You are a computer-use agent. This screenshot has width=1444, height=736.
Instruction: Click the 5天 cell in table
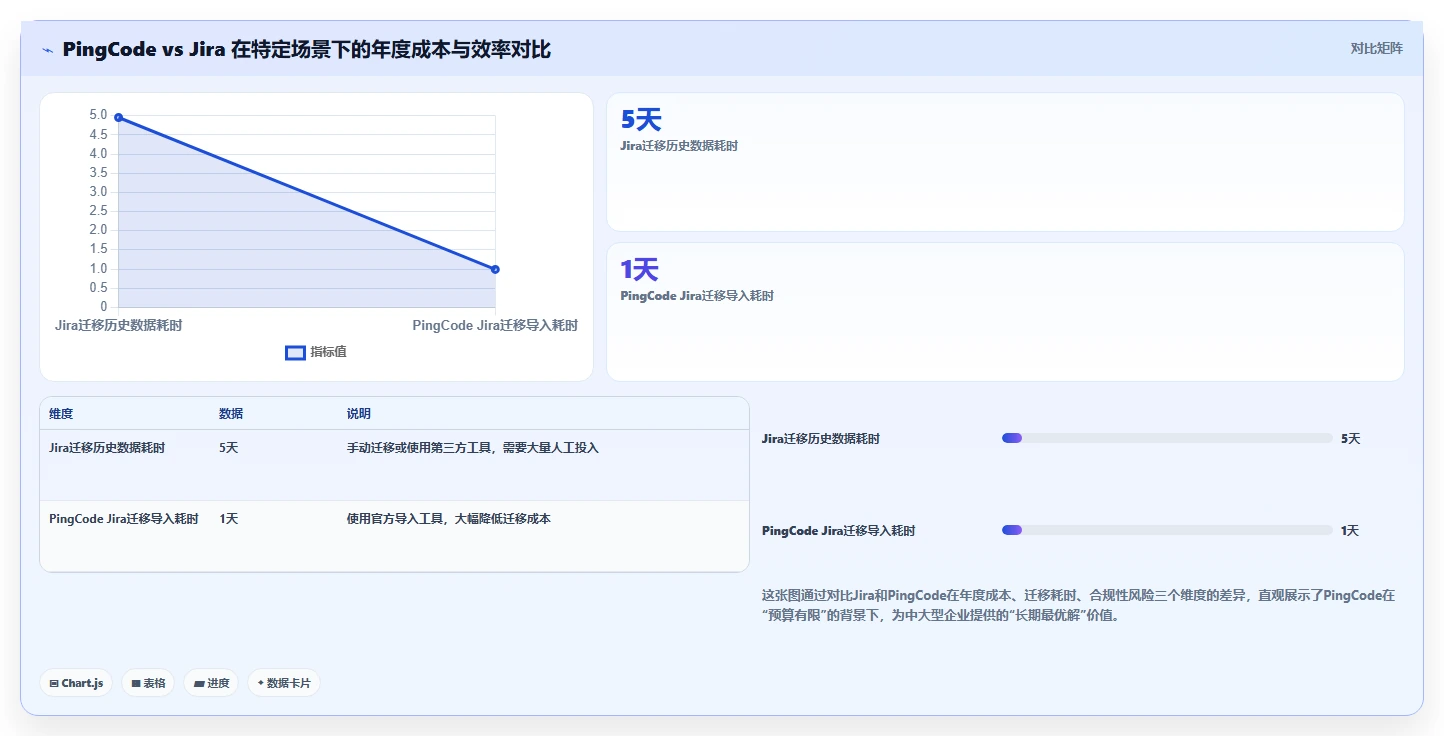[x=229, y=448]
